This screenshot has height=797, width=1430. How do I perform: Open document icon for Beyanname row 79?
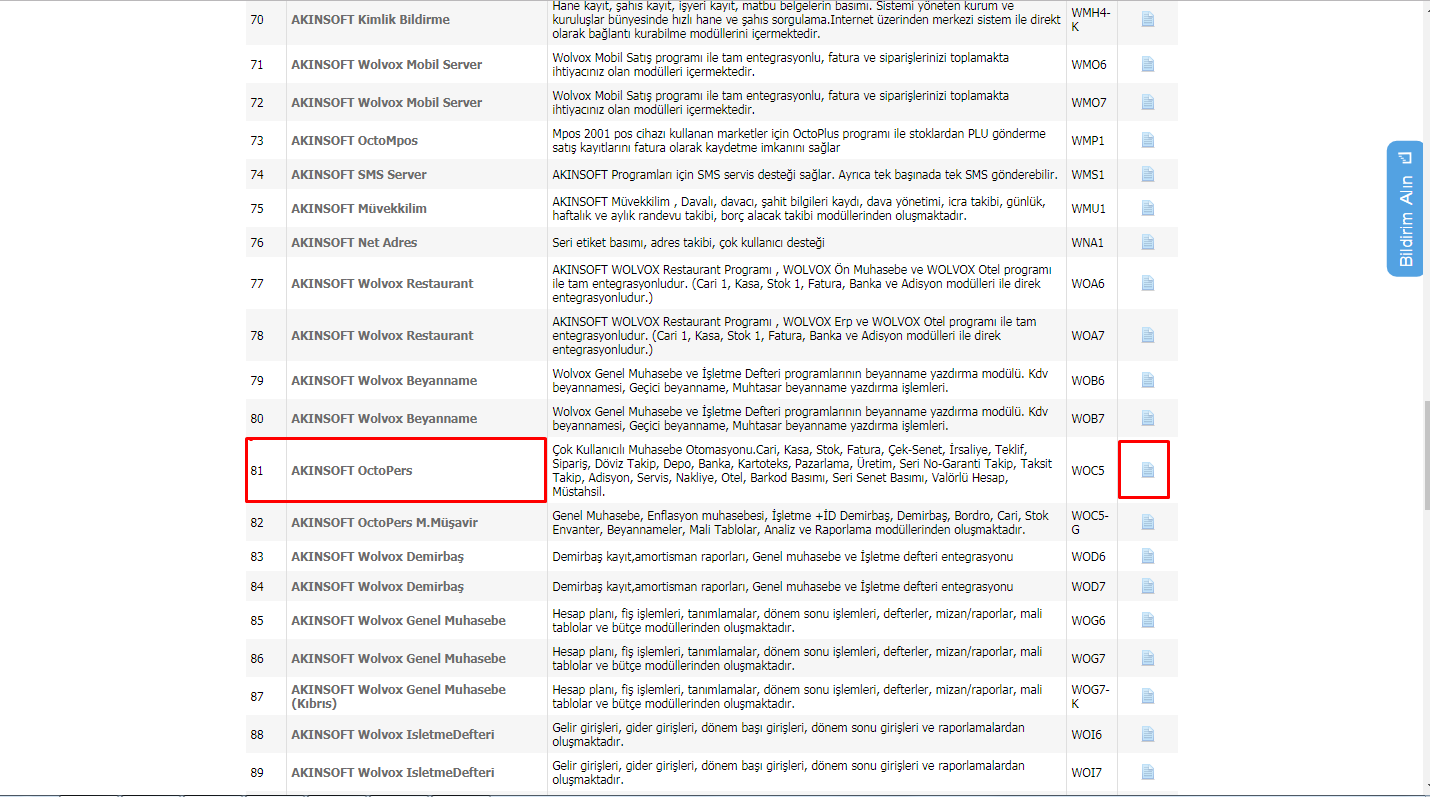coord(1147,380)
